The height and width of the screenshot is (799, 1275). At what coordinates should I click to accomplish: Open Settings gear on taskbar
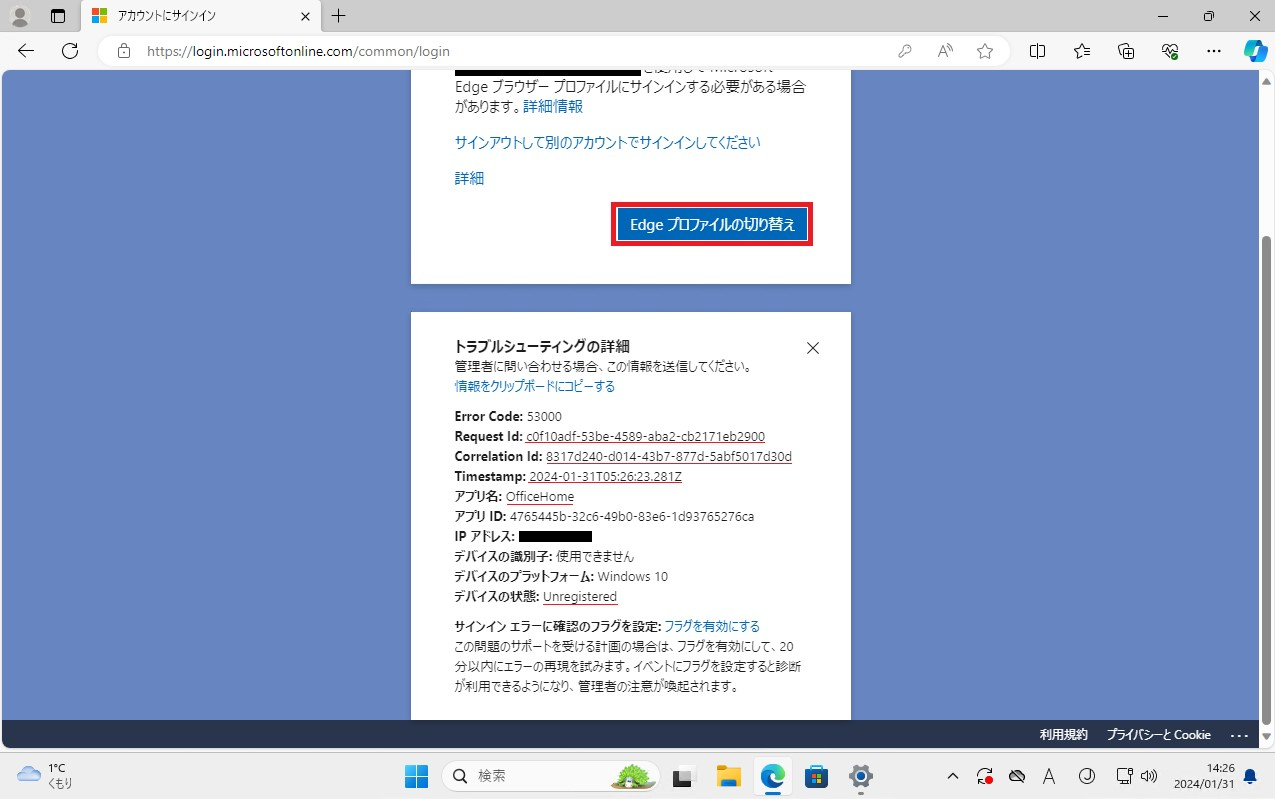(860, 776)
